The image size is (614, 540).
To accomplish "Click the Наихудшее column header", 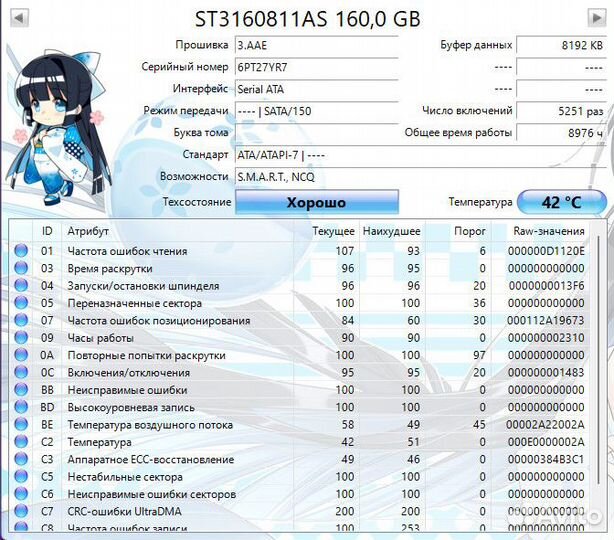I will (392, 231).
